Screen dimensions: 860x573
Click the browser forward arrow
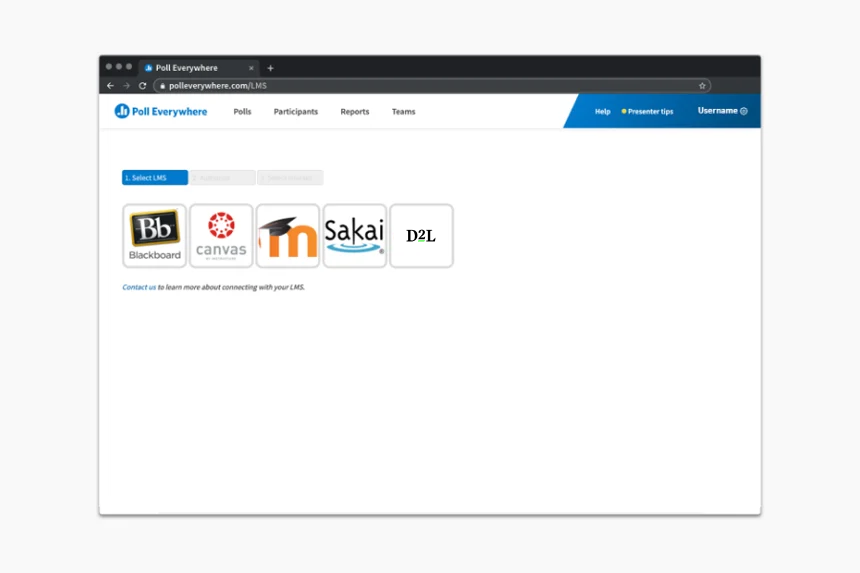[x=126, y=86]
